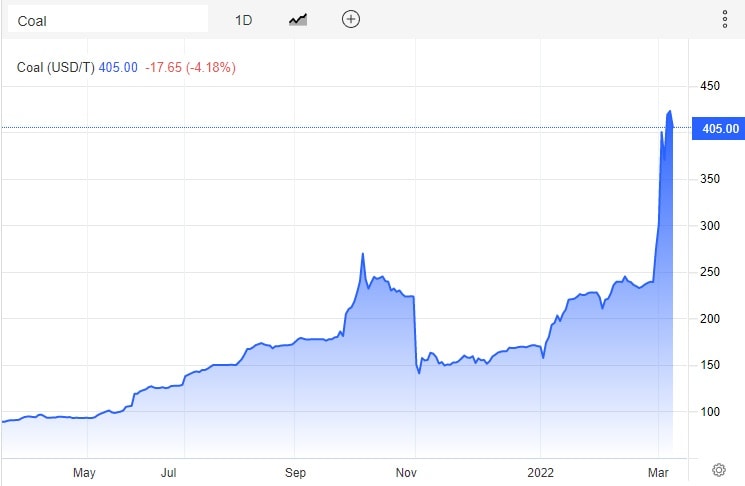Open chart settings gear icon
Image resolution: width=745 pixels, height=486 pixels.
point(718,469)
